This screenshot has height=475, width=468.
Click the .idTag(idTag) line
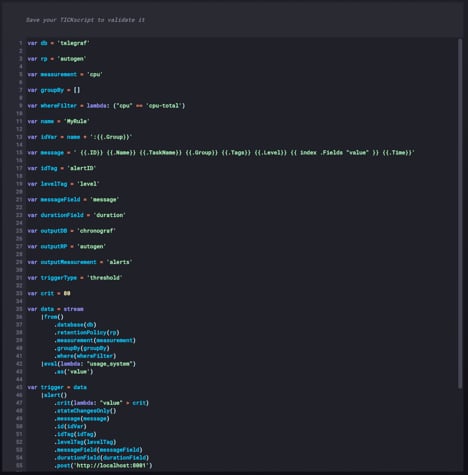(75, 434)
